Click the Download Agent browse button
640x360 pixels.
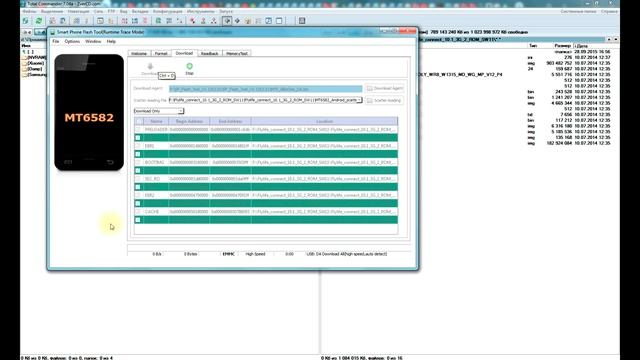click(384, 88)
